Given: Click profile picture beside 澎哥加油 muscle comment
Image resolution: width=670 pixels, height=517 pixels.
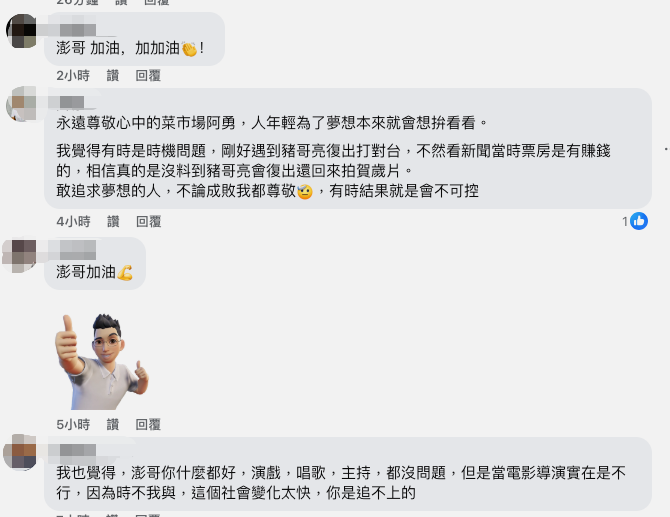Looking at the screenshot, I should pos(19,256).
